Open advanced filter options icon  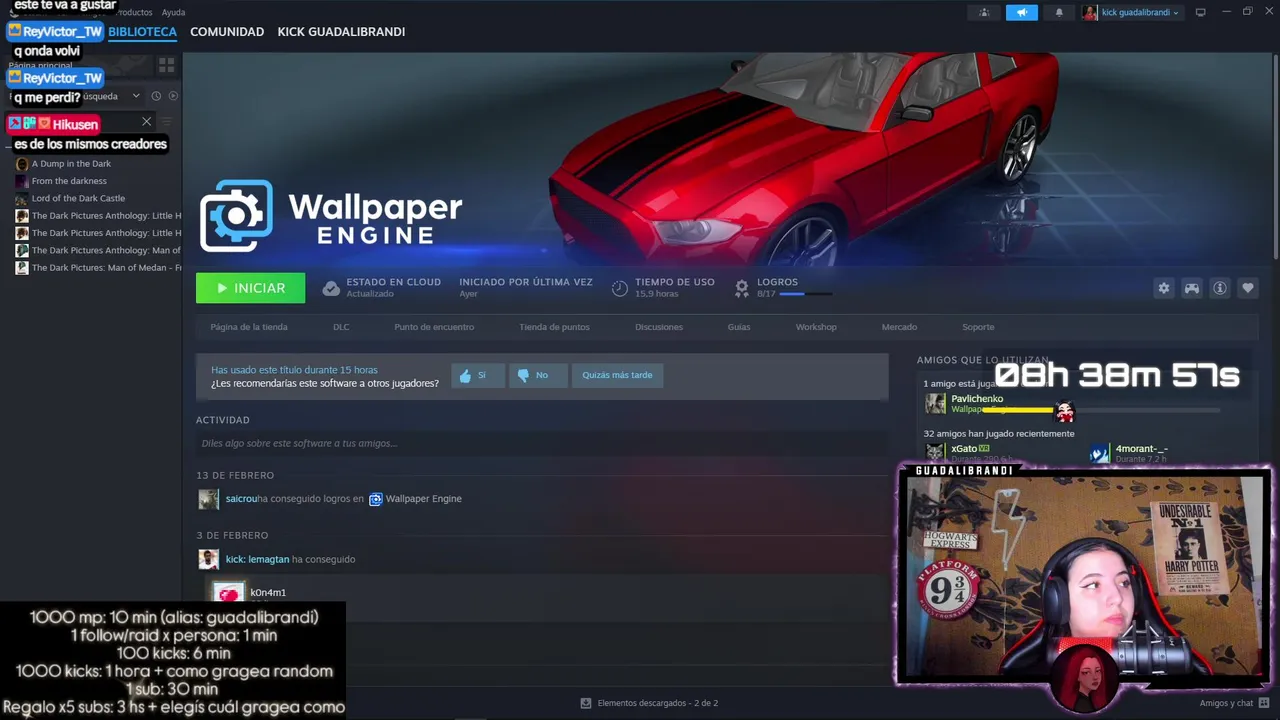click(167, 122)
